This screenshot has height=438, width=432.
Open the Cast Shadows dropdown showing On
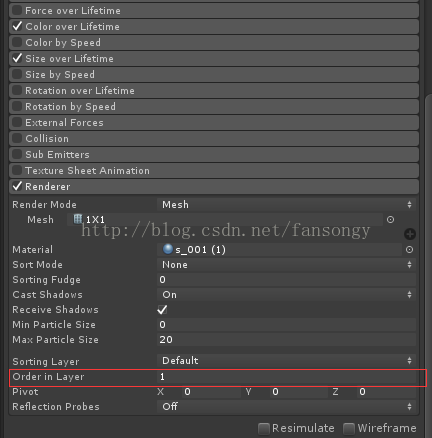[286, 295]
